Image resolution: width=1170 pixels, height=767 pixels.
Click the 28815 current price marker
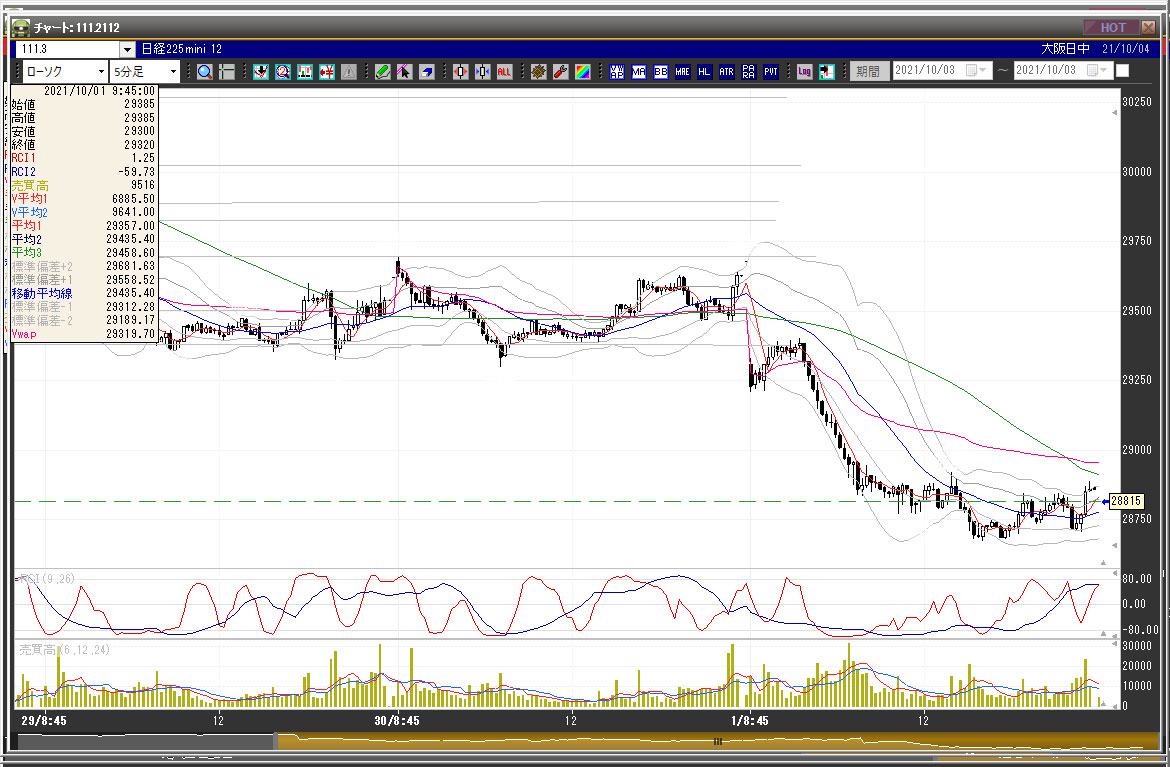pos(1126,501)
